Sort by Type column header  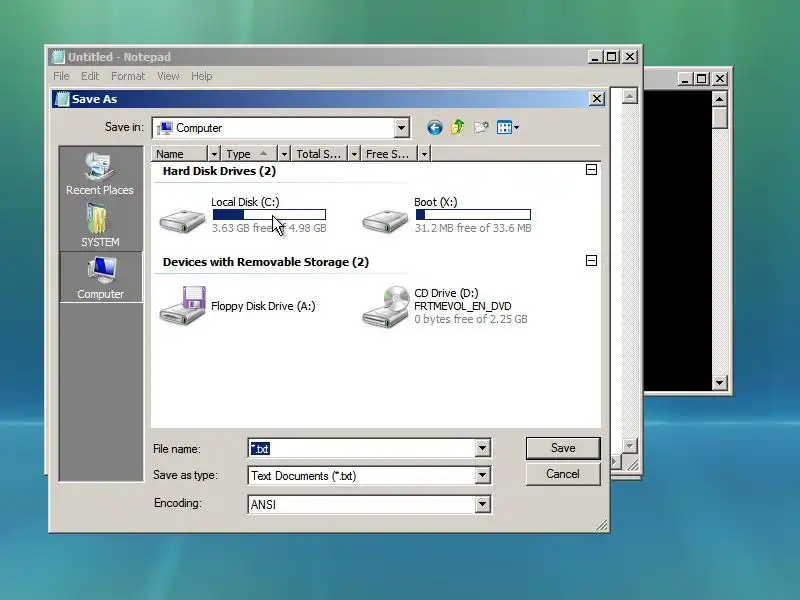250,154
